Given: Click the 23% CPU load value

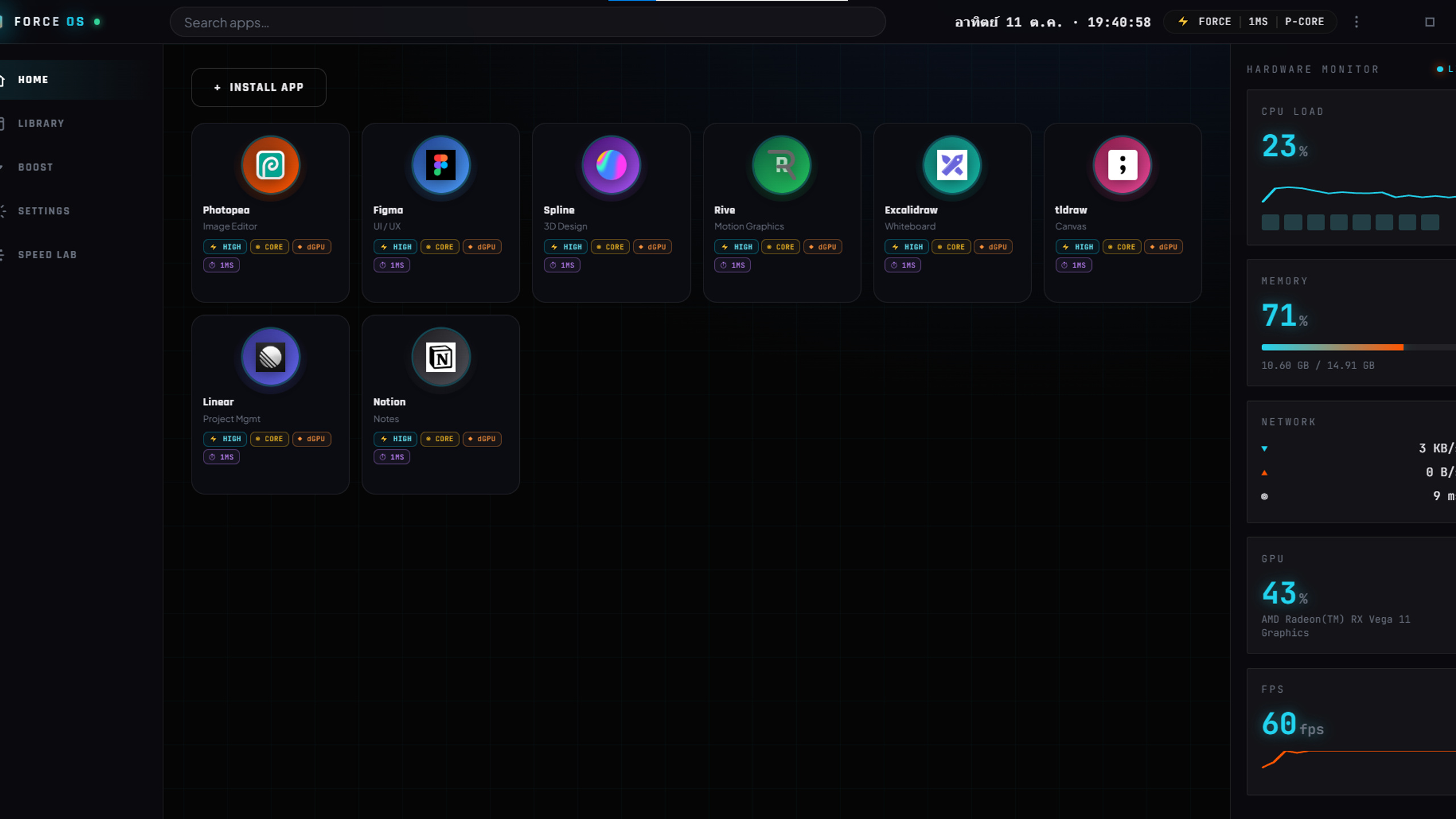Looking at the screenshot, I should coord(1285,146).
